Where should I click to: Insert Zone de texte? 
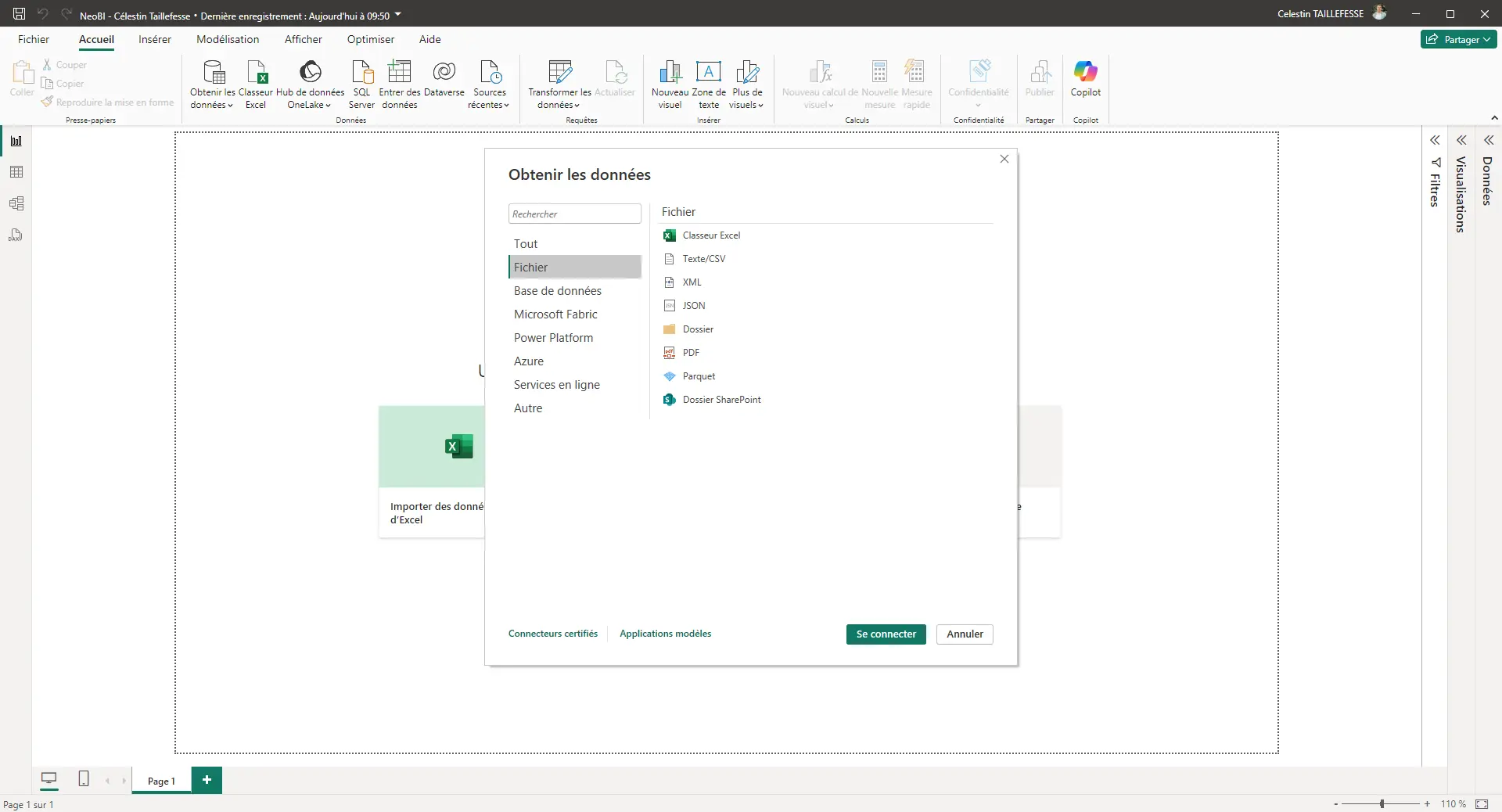(709, 84)
